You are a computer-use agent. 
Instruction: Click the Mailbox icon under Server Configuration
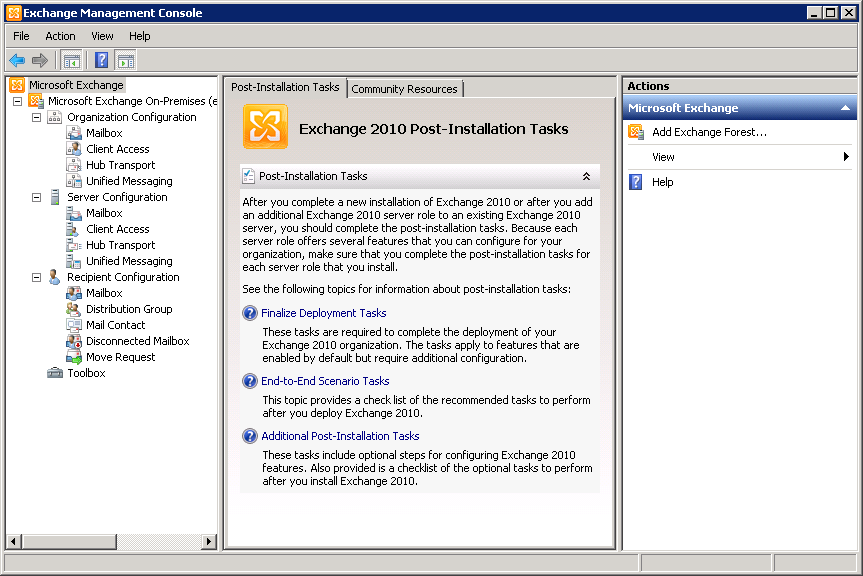[x=74, y=213]
